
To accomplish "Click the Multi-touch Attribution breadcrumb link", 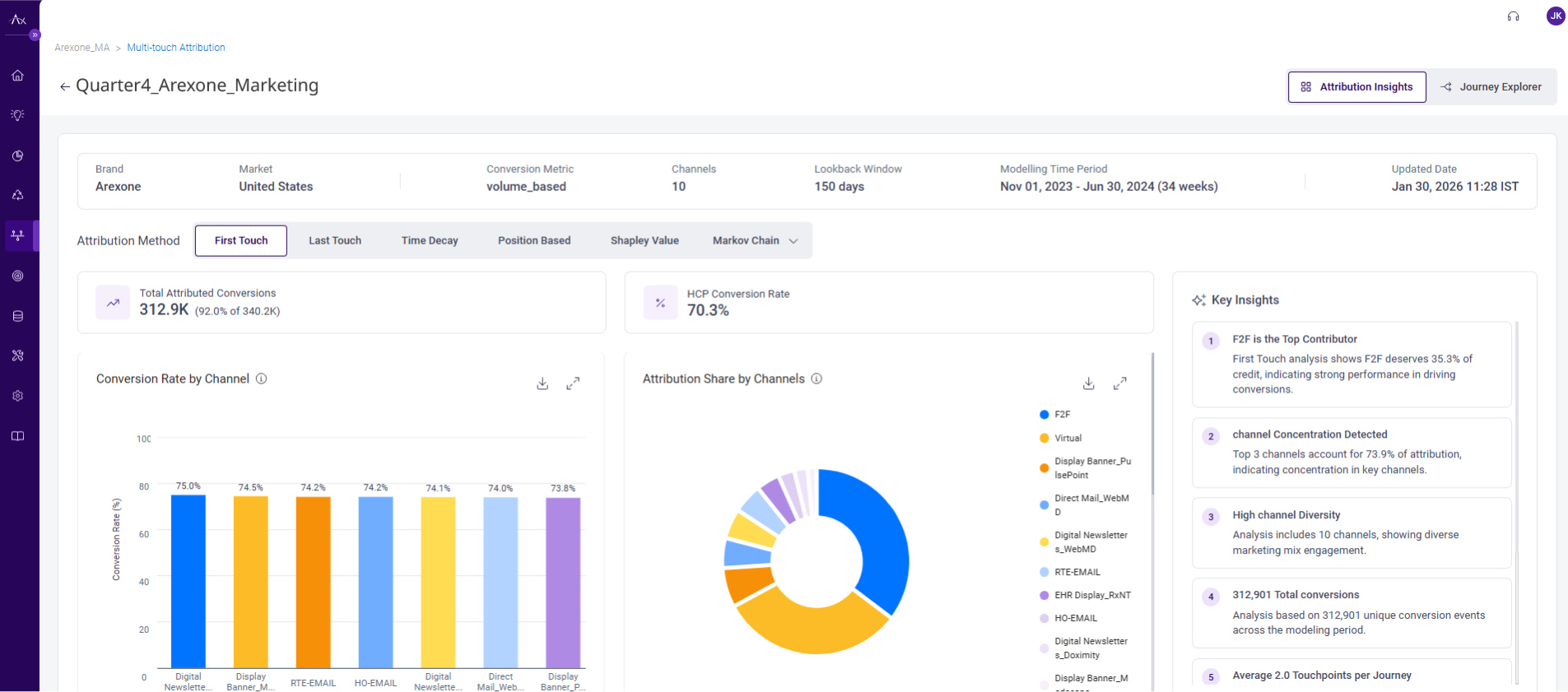I will click(x=176, y=48).
